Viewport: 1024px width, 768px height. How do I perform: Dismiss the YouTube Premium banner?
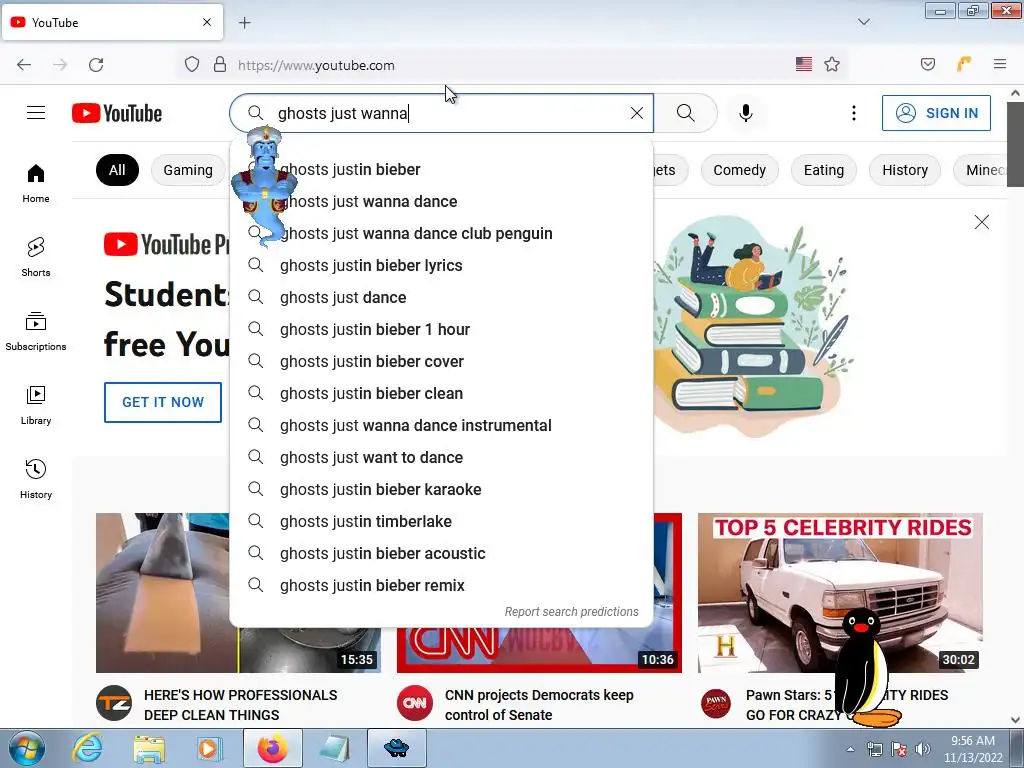point(982,222)
